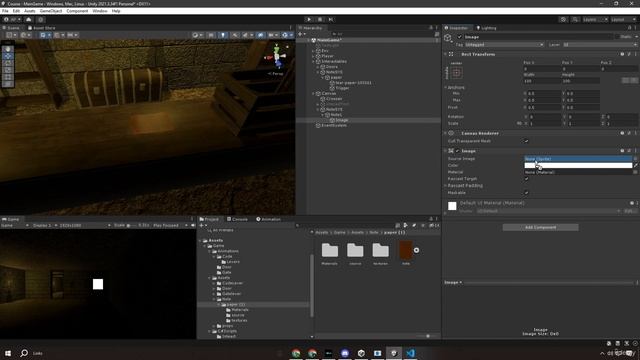Viewport: 640px width, 360px height.
Task: Toggle scene lighting bulb icon
Action: 223,35
